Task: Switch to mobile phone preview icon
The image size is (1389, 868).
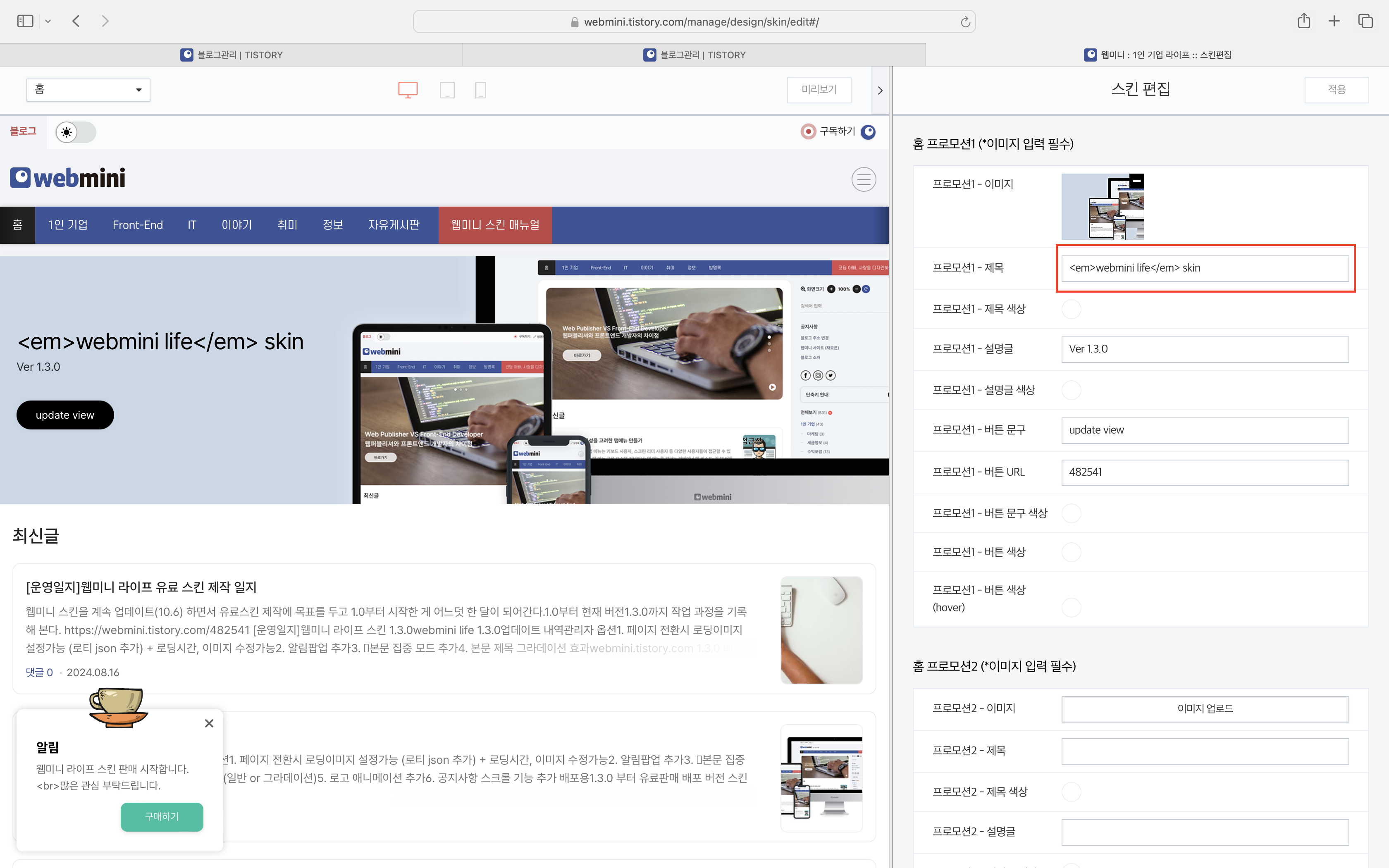Action: tap(481, 90)
